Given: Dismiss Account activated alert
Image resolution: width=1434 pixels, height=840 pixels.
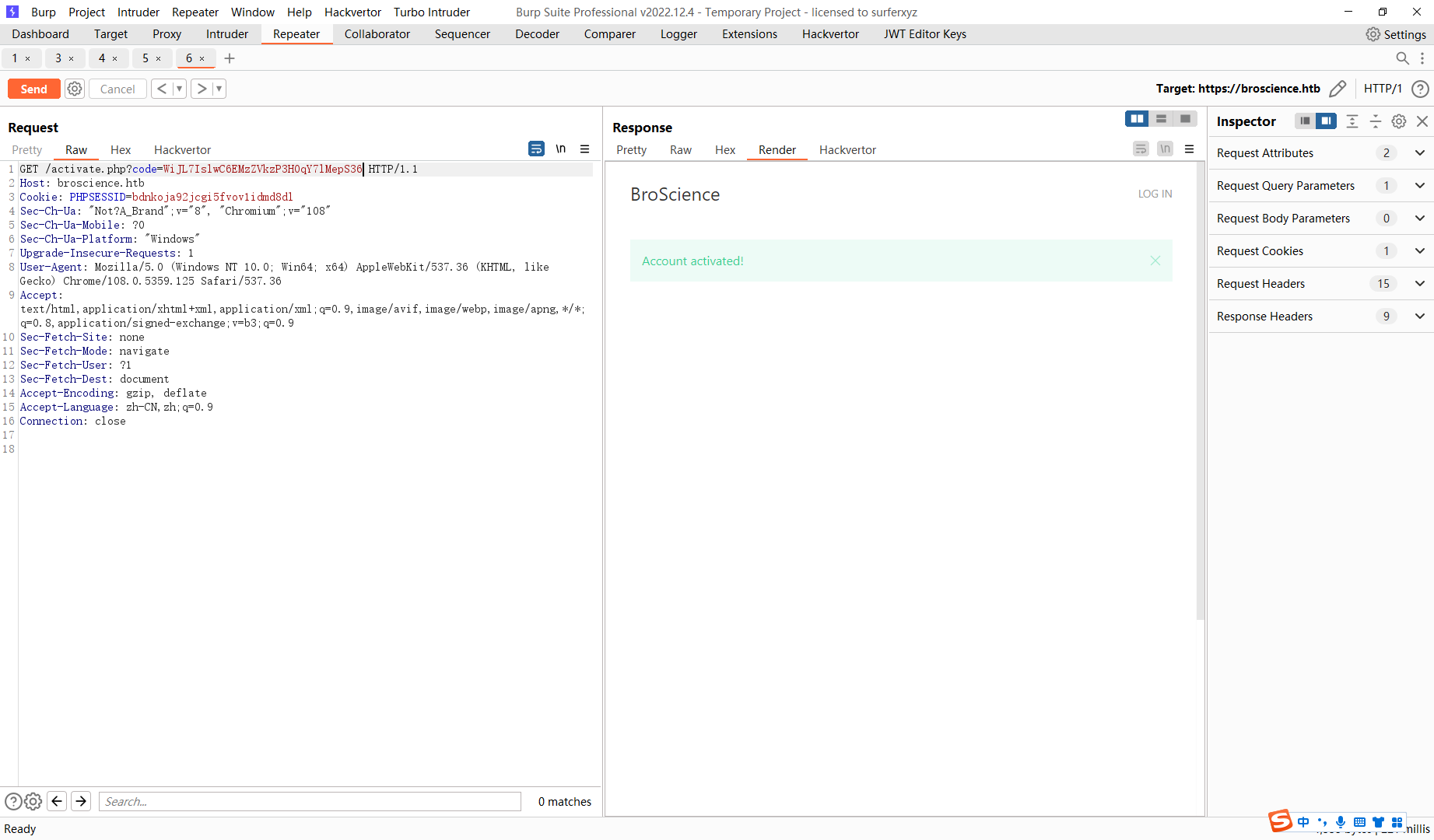Looking at the screenshot, I should (1155, 261).
